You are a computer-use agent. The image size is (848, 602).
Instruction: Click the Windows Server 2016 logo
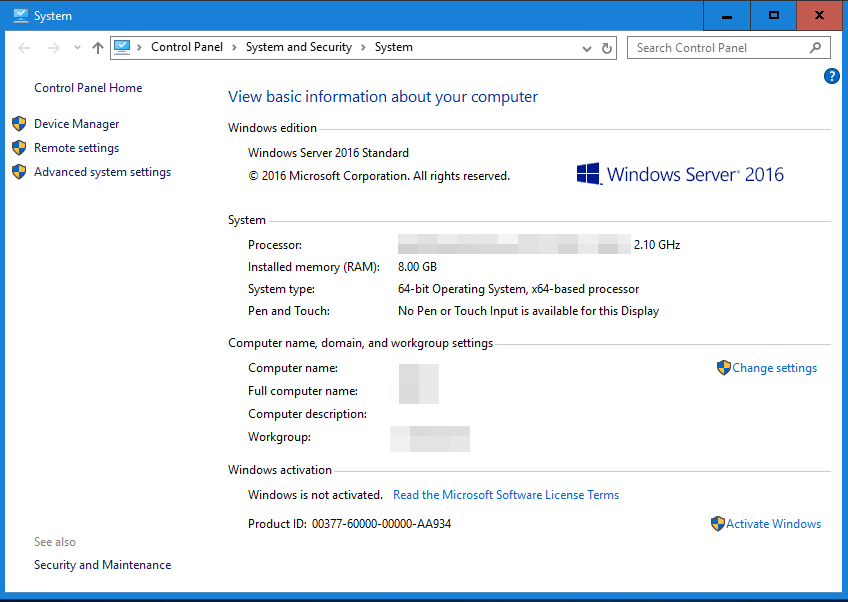pos(680,174)
